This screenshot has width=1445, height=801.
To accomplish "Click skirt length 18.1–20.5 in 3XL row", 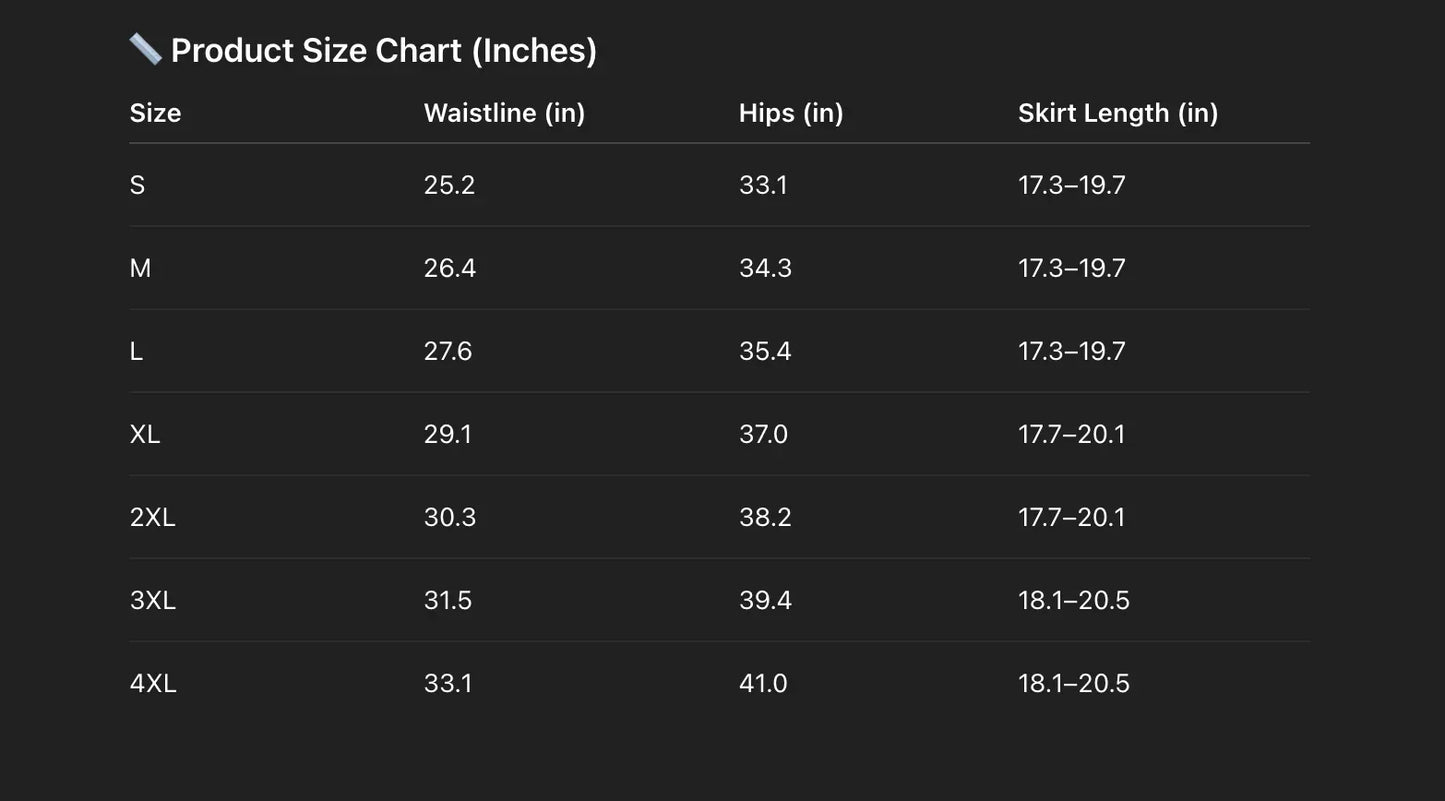I will tap(1073, 600).
